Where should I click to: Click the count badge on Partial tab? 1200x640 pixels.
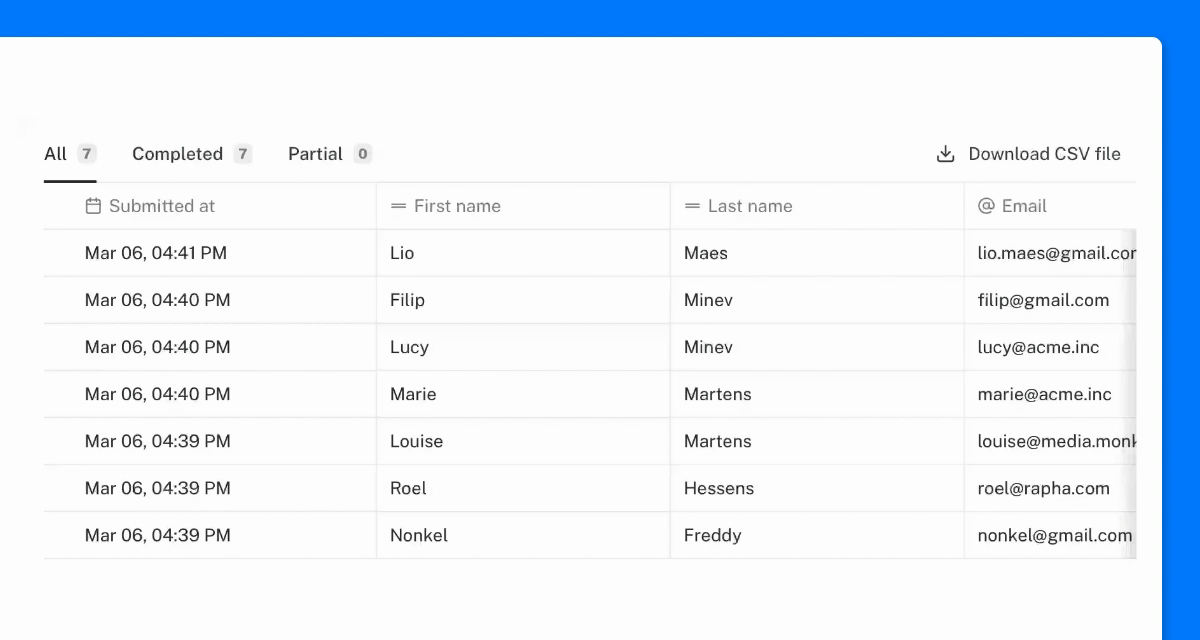click(x=362, y=154)
